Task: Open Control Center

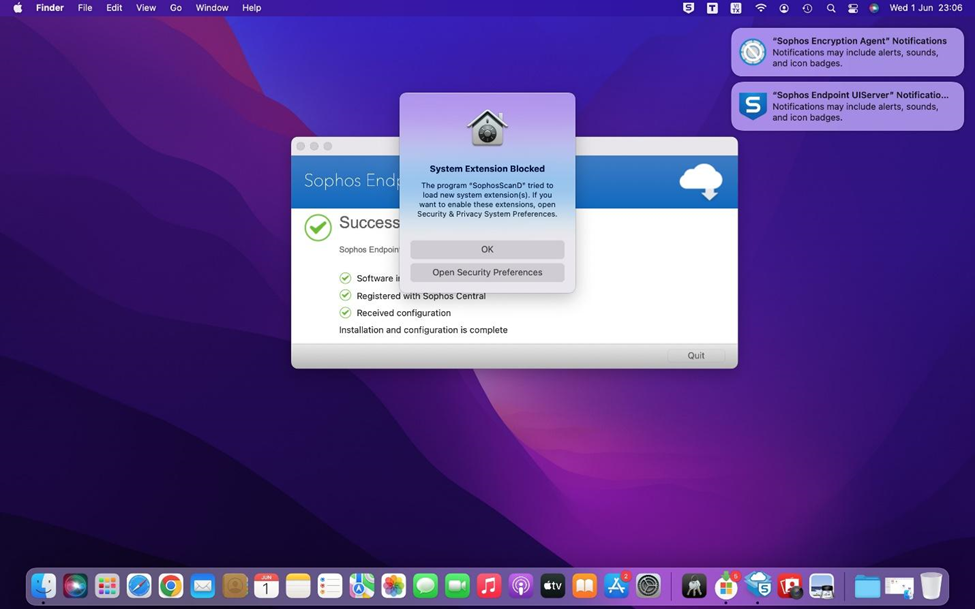Action: coord(853,8)
